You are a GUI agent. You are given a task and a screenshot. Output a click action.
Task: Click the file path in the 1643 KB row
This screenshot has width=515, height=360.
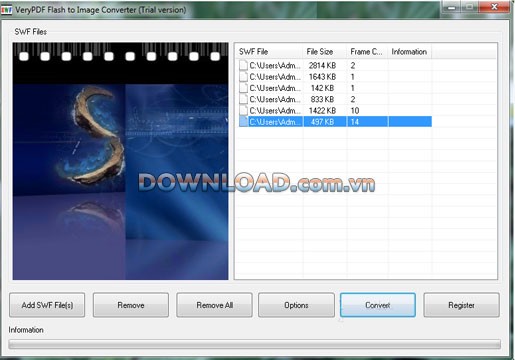[x=275, y=77]
